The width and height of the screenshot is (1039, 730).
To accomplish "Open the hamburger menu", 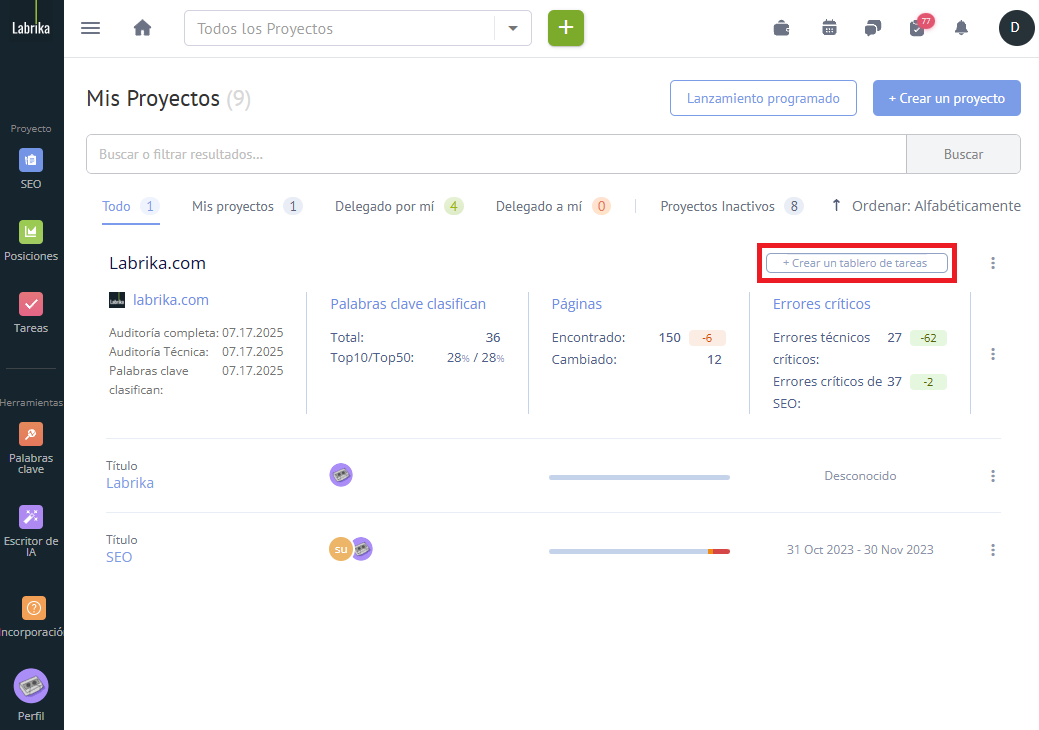I will point(90,28).
